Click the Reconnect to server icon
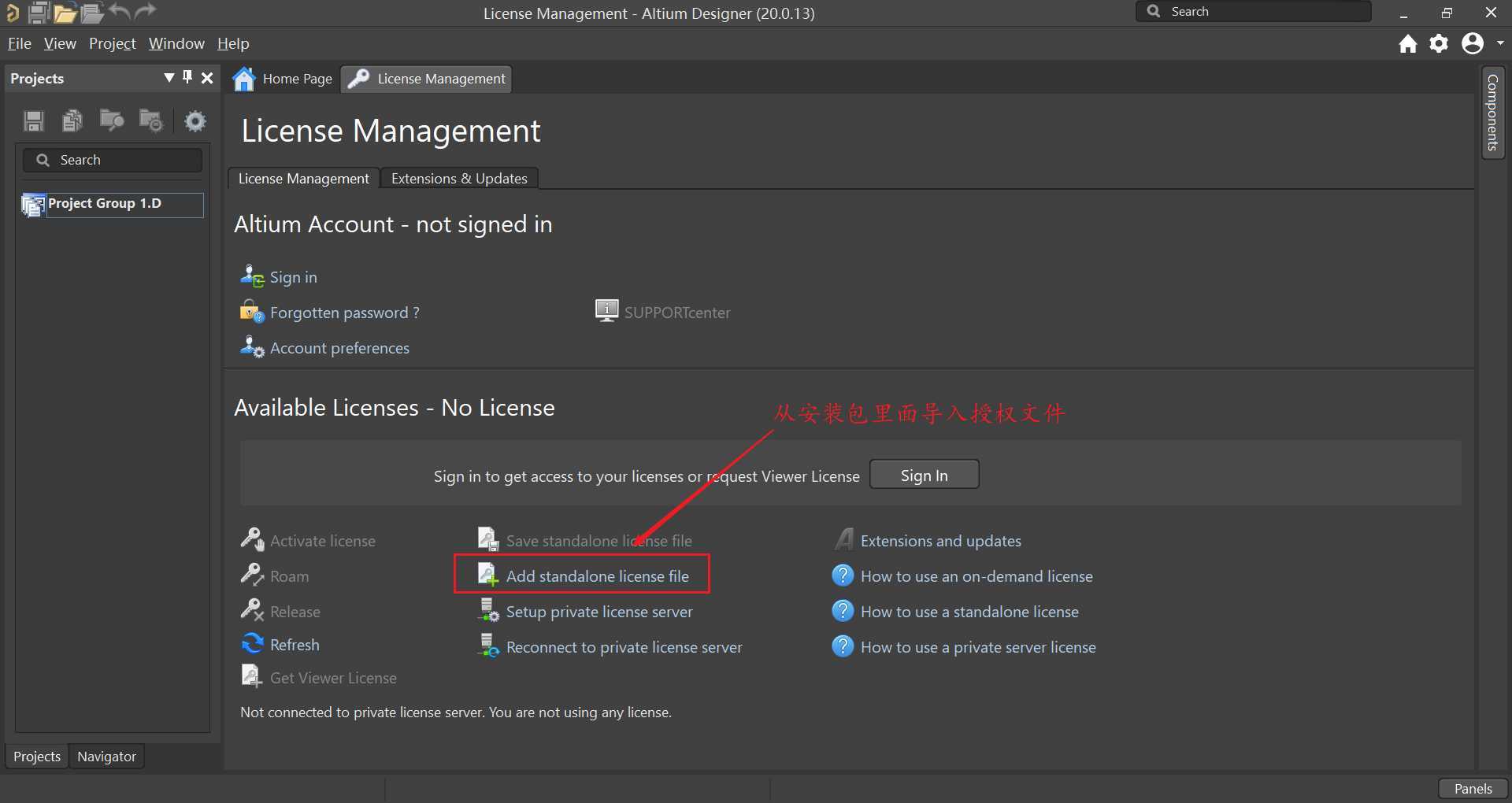The image size is (1512, 803). 488,646
